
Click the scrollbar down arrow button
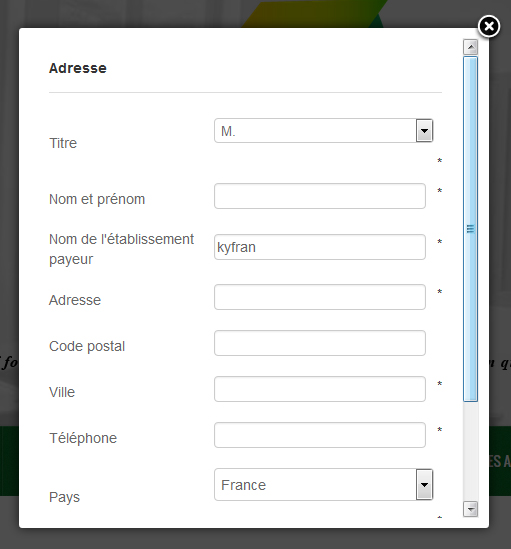(x=470, y=509)
